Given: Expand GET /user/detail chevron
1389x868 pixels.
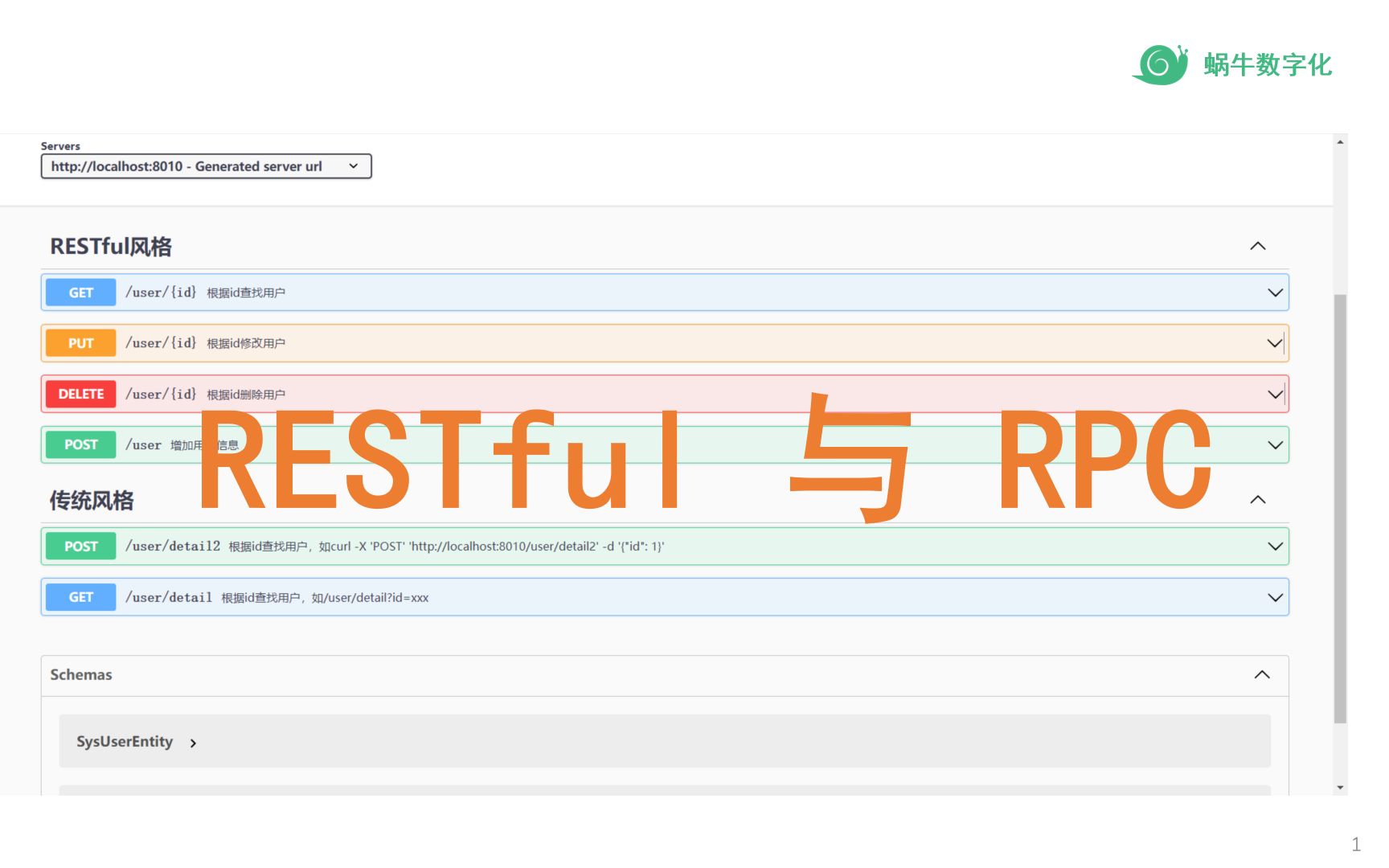Looking at the screenshot, I should coord(1275,597).
